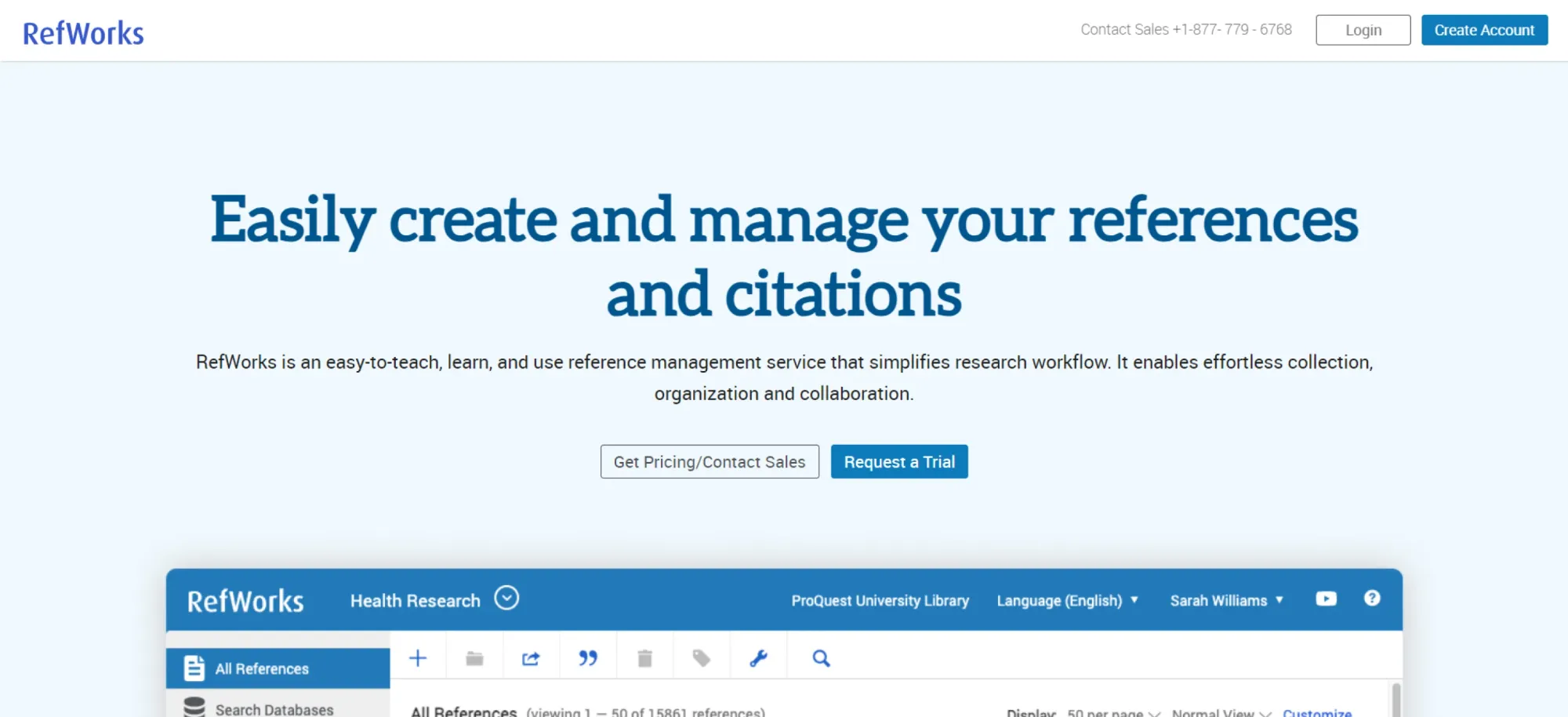Open the Normal View dropdown

(1221, 712)
